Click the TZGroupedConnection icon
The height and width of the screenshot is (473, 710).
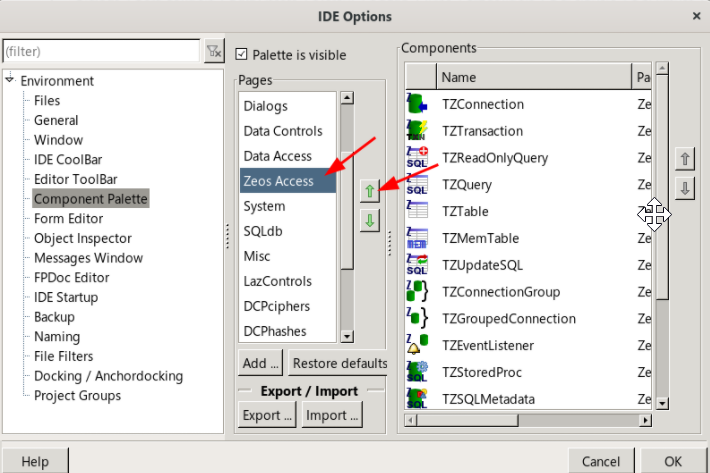click(x=417, y=318)
